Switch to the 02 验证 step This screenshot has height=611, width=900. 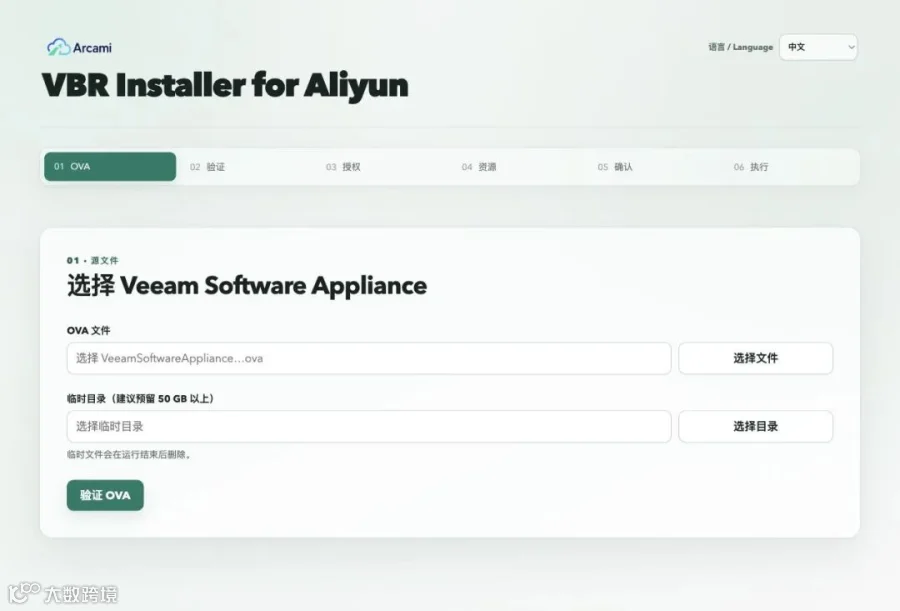pos(207,167)
